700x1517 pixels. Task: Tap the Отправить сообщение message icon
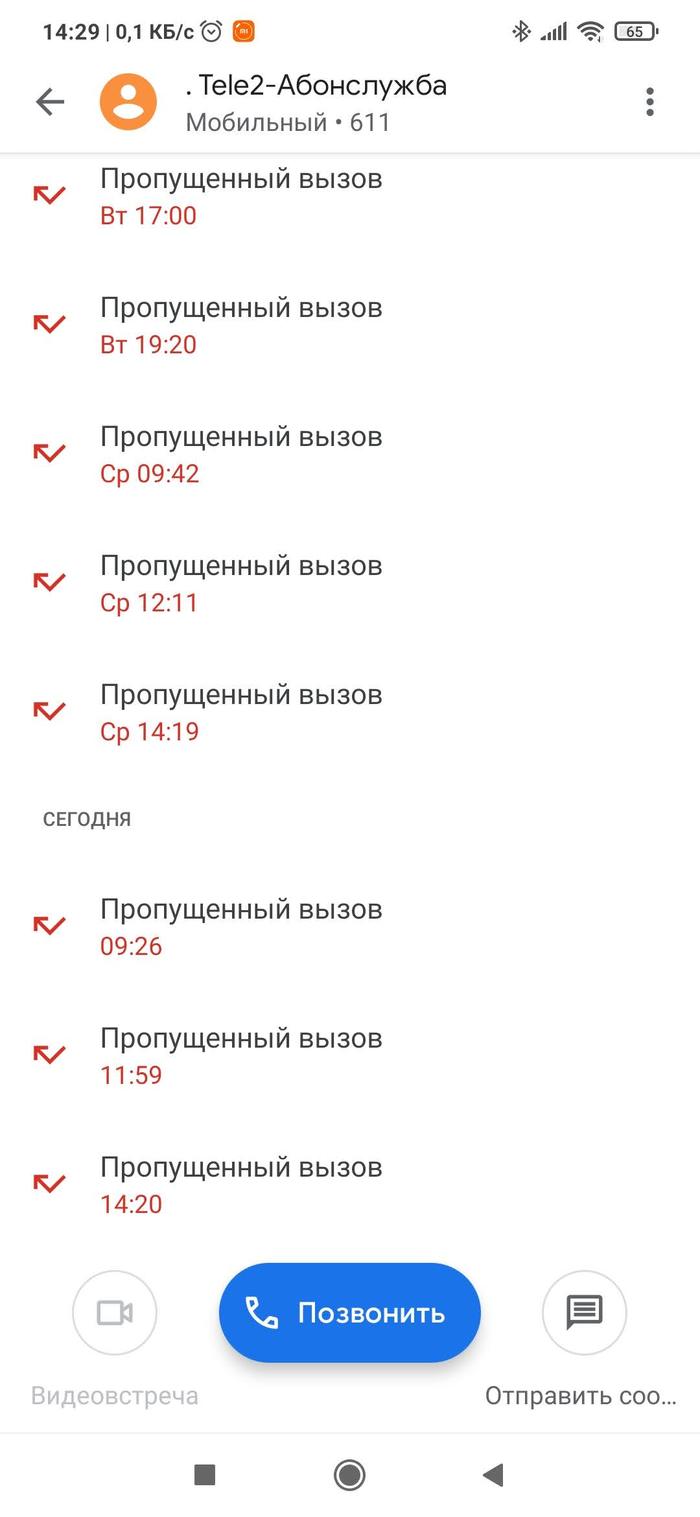(x=584, y=1312)
